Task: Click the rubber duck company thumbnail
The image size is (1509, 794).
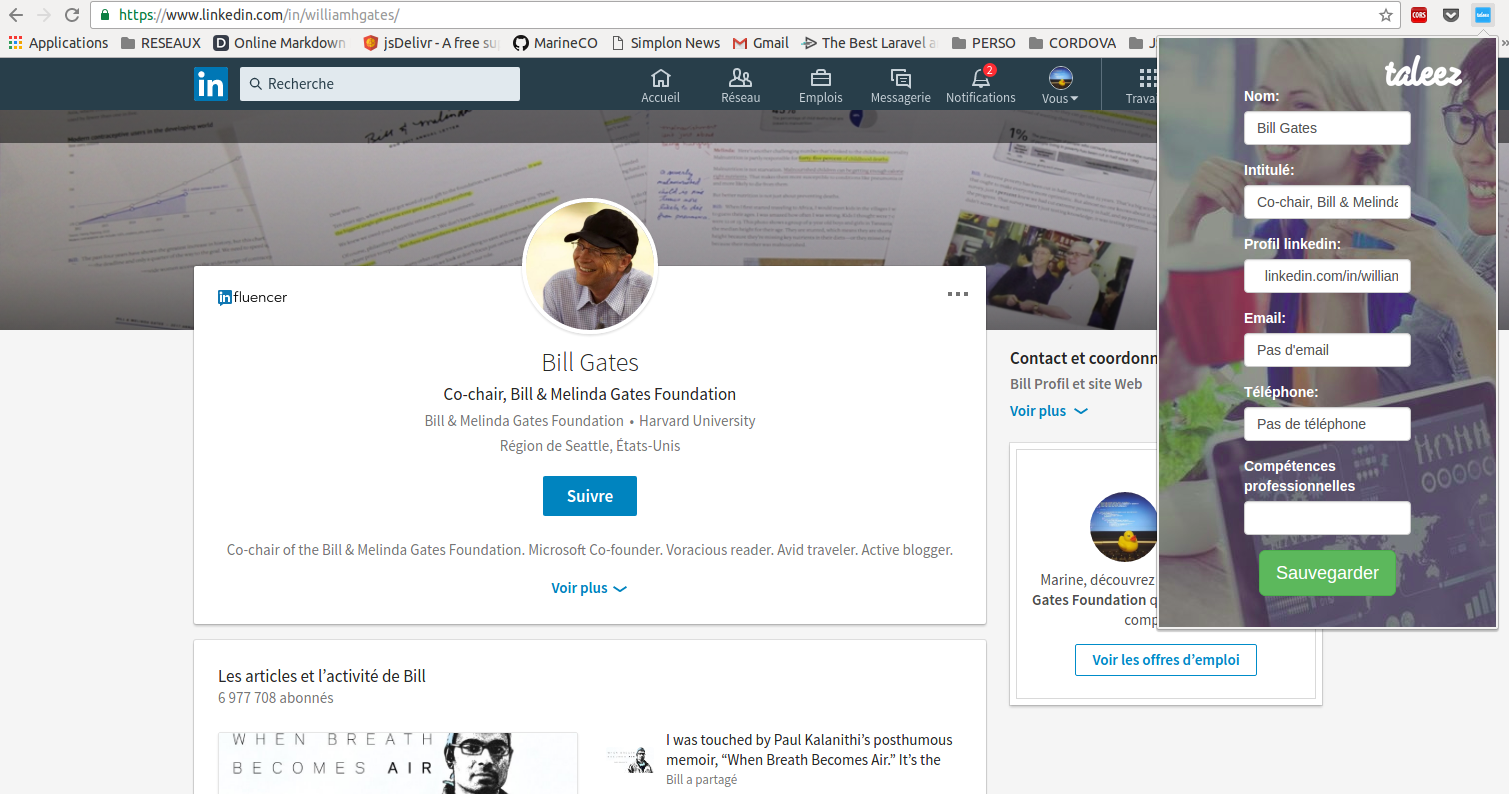Action: 1124,526
